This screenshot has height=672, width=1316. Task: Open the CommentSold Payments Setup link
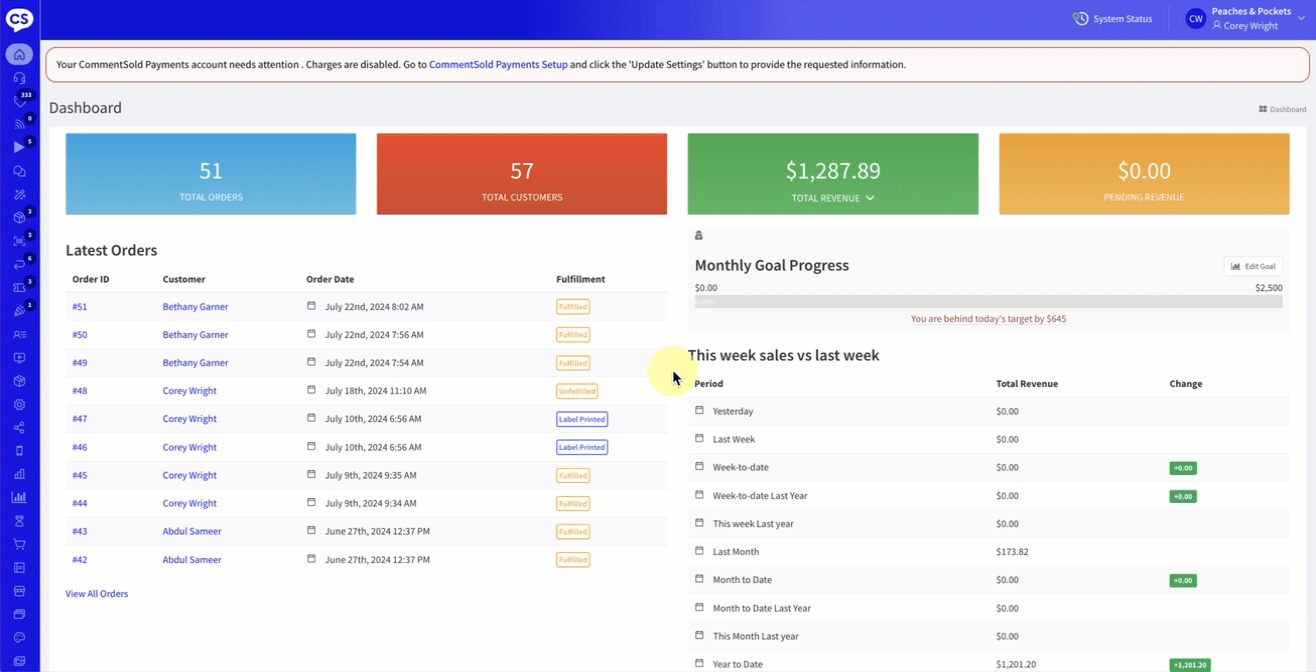498,65
